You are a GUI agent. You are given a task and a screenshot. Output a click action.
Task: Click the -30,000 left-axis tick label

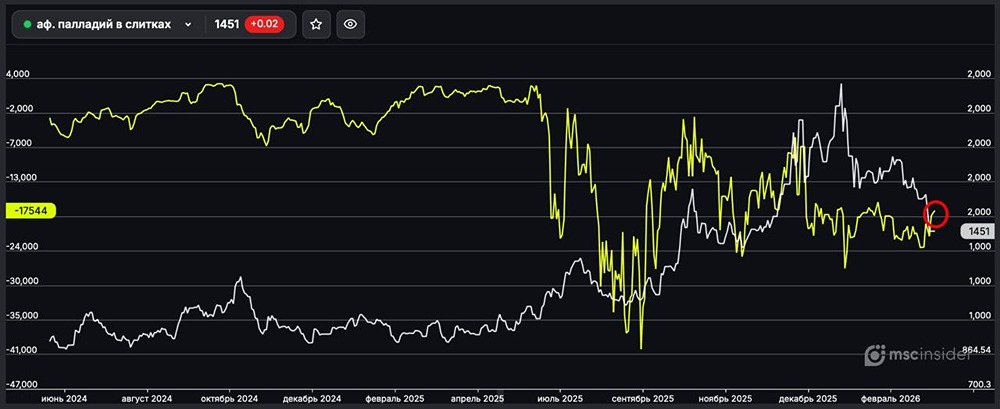tap(20, 281)
